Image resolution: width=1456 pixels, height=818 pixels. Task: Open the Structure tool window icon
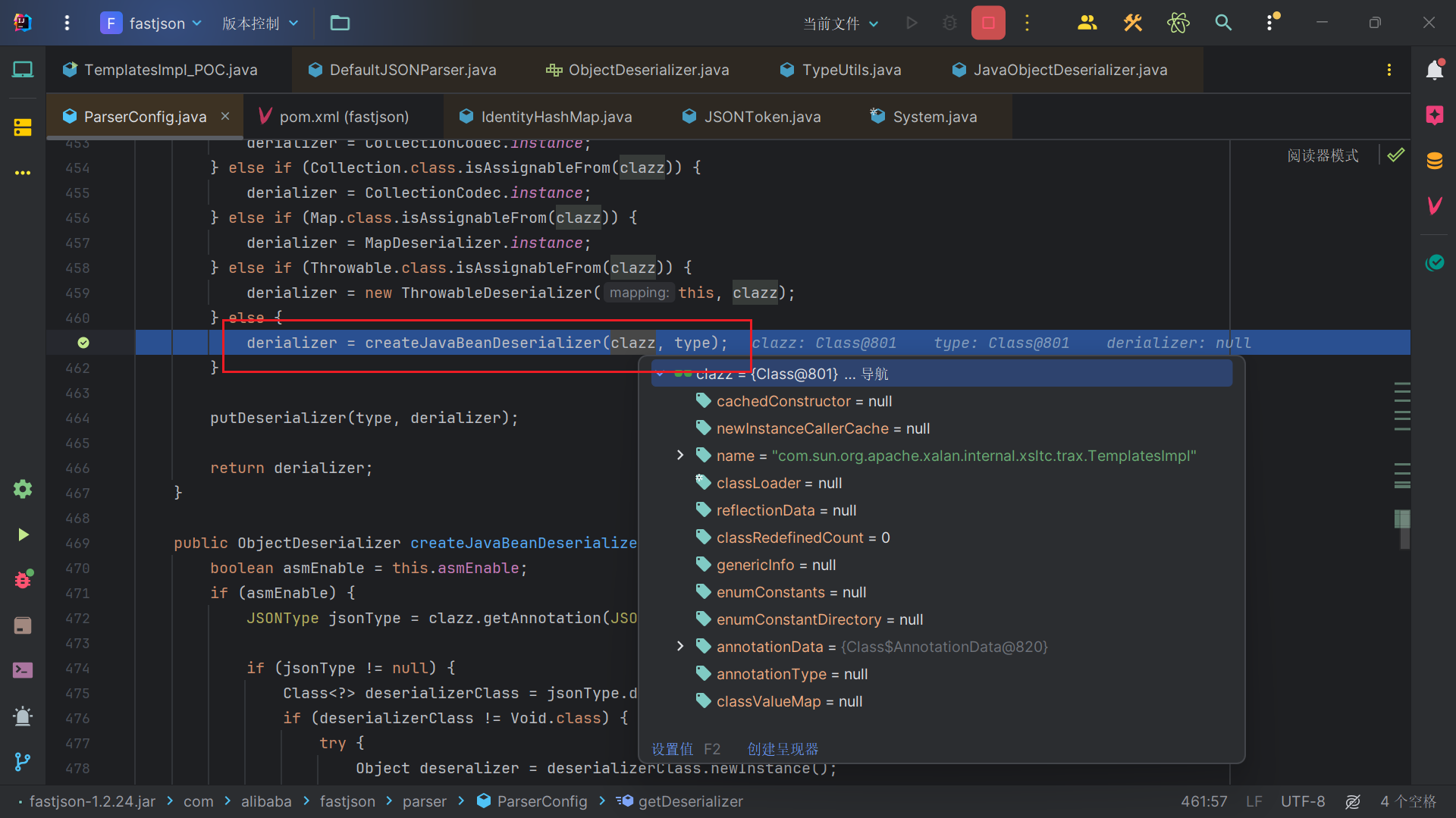(23, 127)
